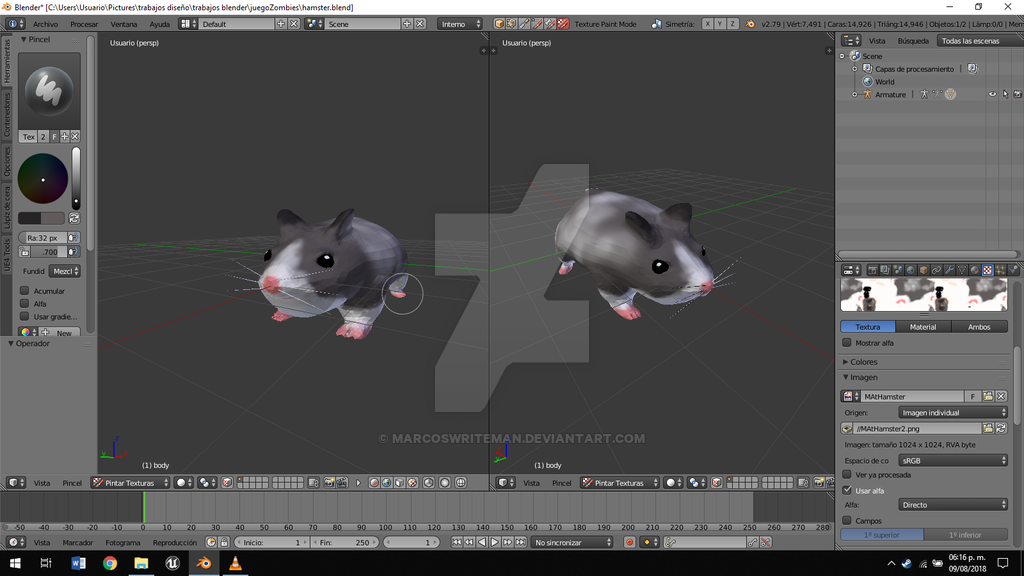1024x576 pixels.
Task: Open the Material properties tab icon
Action: (974, 270)
